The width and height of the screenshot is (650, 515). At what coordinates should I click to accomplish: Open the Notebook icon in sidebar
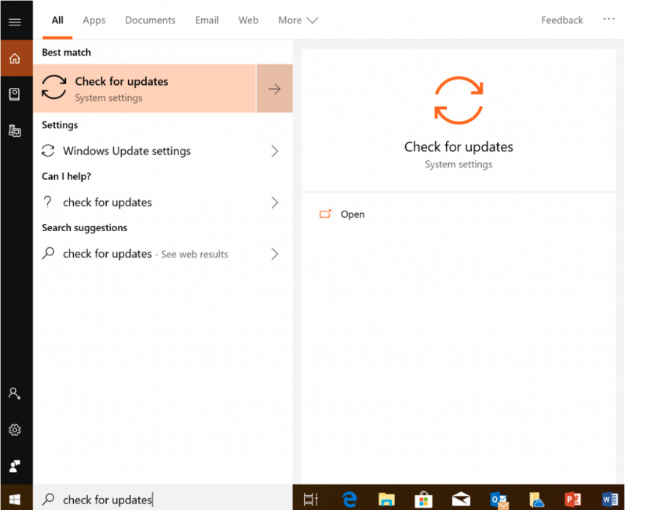click(15, 94)
